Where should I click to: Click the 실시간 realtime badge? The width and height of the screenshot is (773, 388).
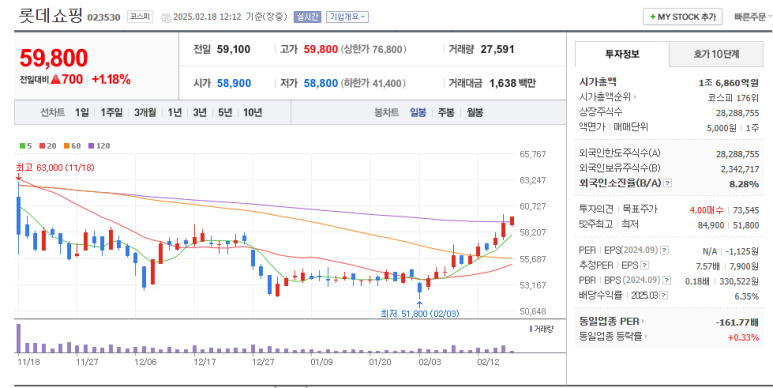(307, 17)
